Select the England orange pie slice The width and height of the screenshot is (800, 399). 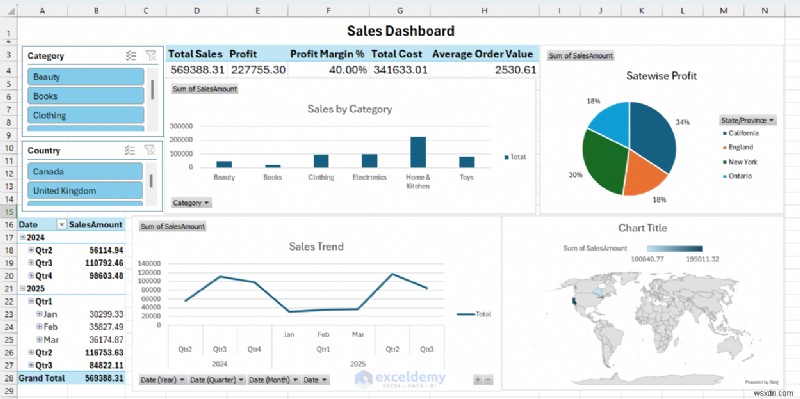click(644, 176)
